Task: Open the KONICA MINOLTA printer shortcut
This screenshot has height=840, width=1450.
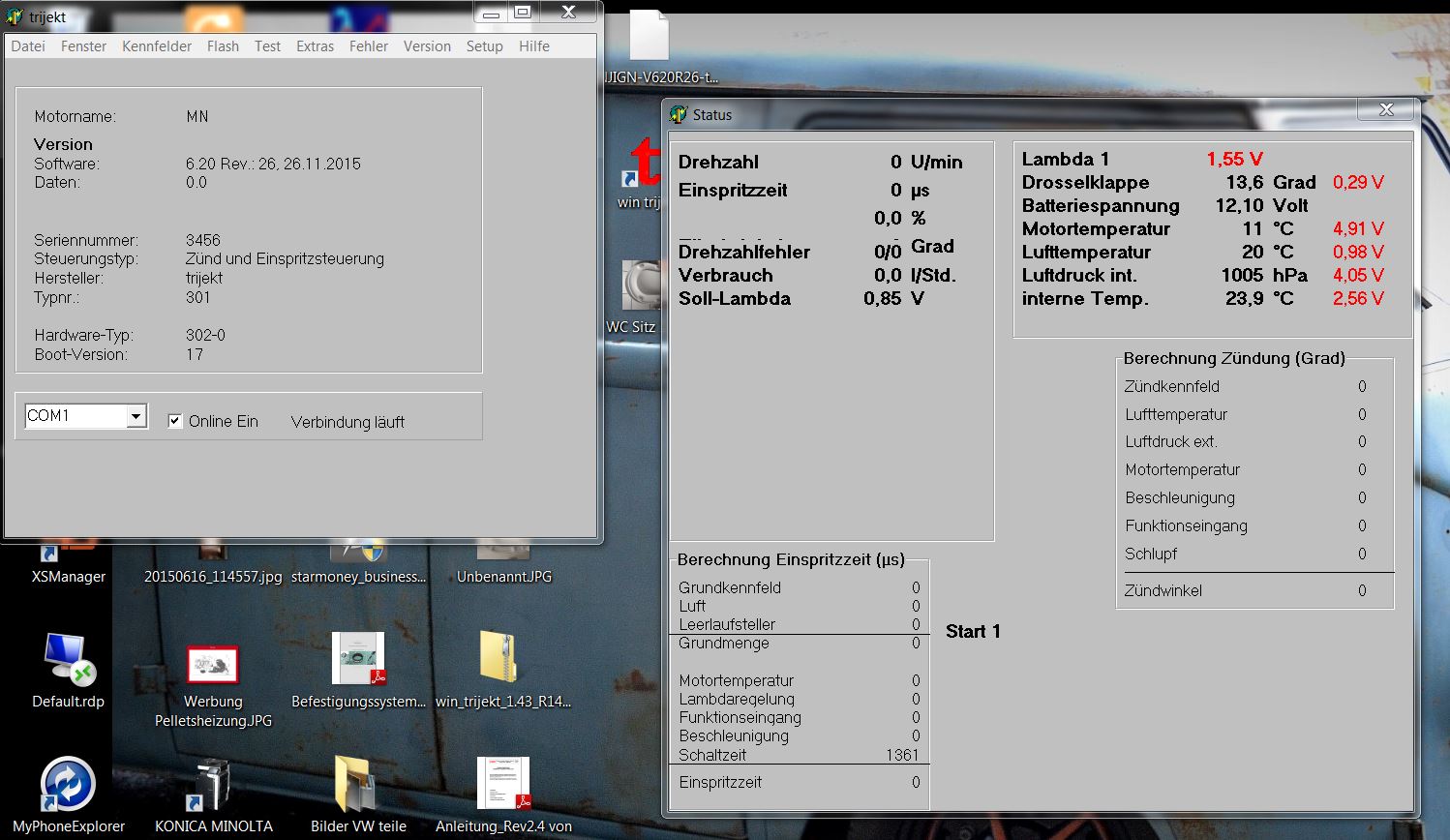Action: pyautogui.click(x=213, y=785)
